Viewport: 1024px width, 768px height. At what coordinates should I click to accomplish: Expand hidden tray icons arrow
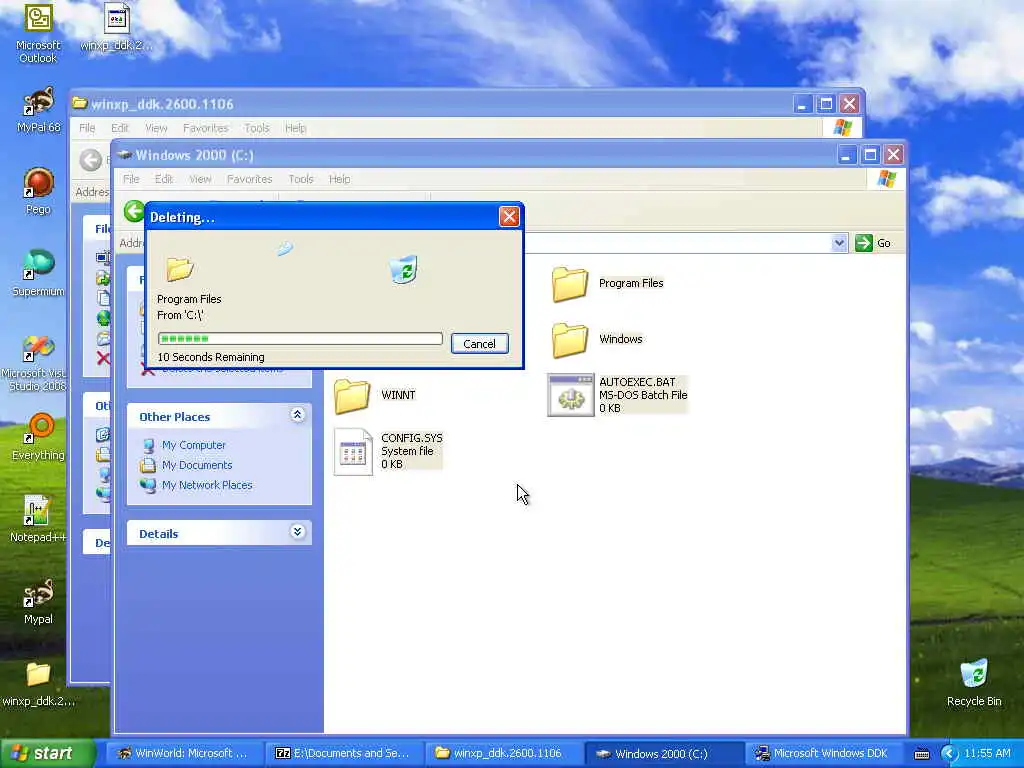[948, 754]
